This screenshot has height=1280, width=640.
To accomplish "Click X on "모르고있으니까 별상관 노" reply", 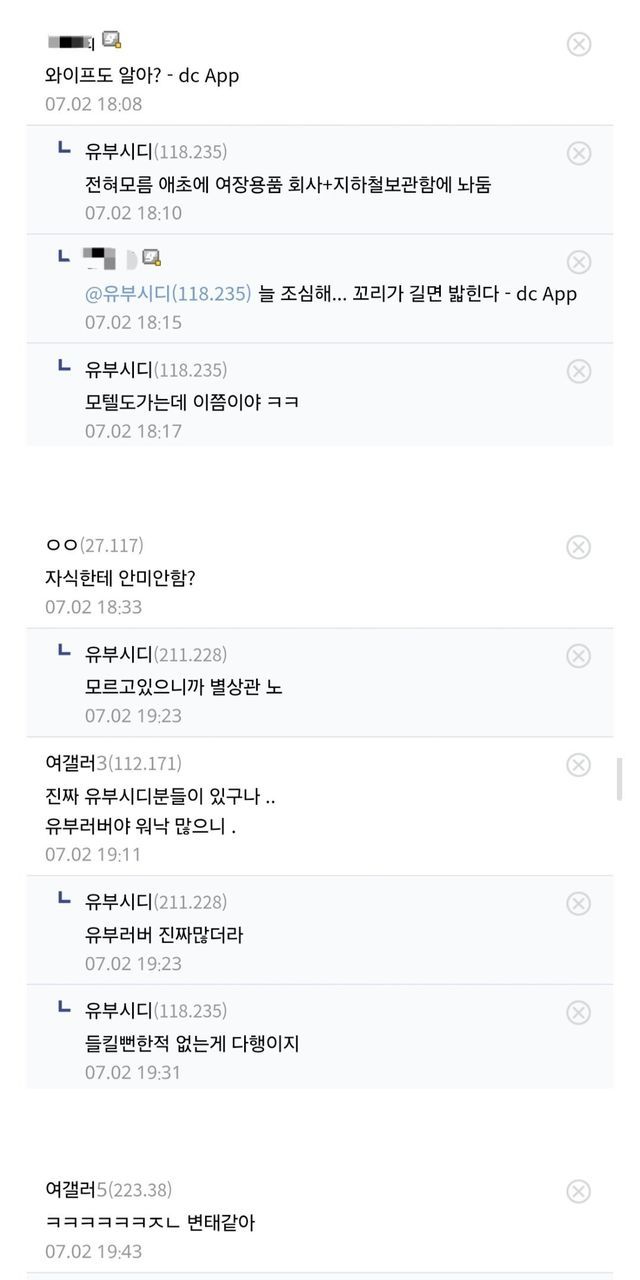I will click(x=579, y=656).
